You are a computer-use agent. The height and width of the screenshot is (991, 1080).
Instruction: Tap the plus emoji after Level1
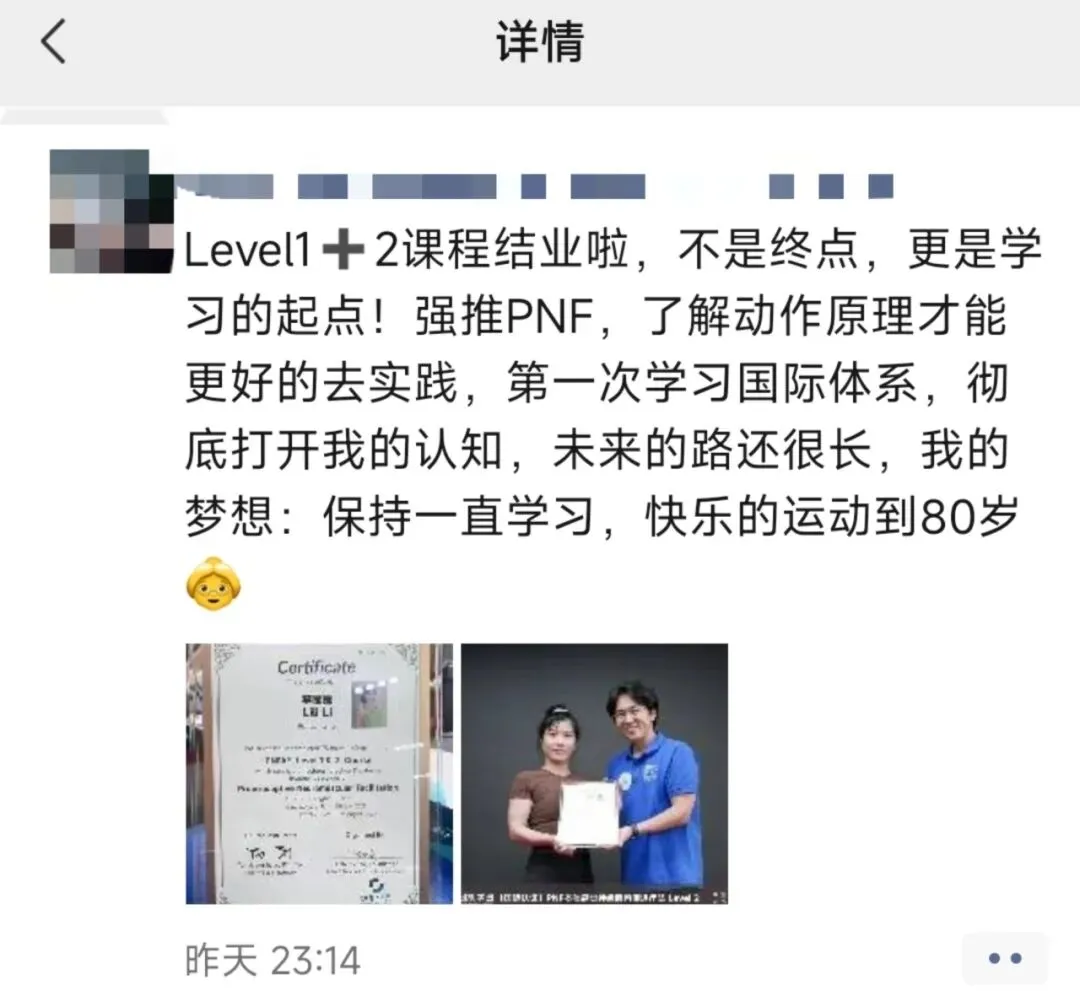(342, 250)
